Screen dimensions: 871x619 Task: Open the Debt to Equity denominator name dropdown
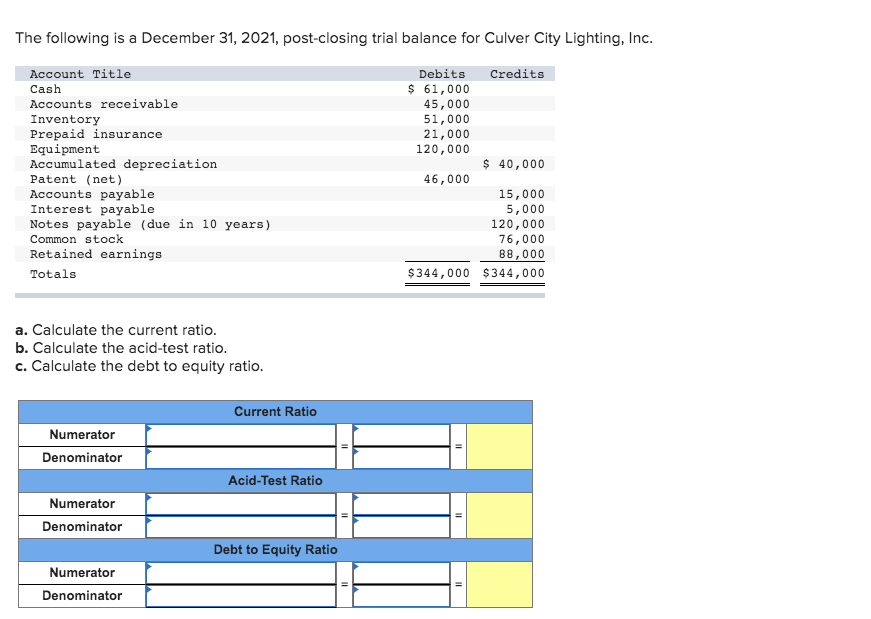[241, 596]
